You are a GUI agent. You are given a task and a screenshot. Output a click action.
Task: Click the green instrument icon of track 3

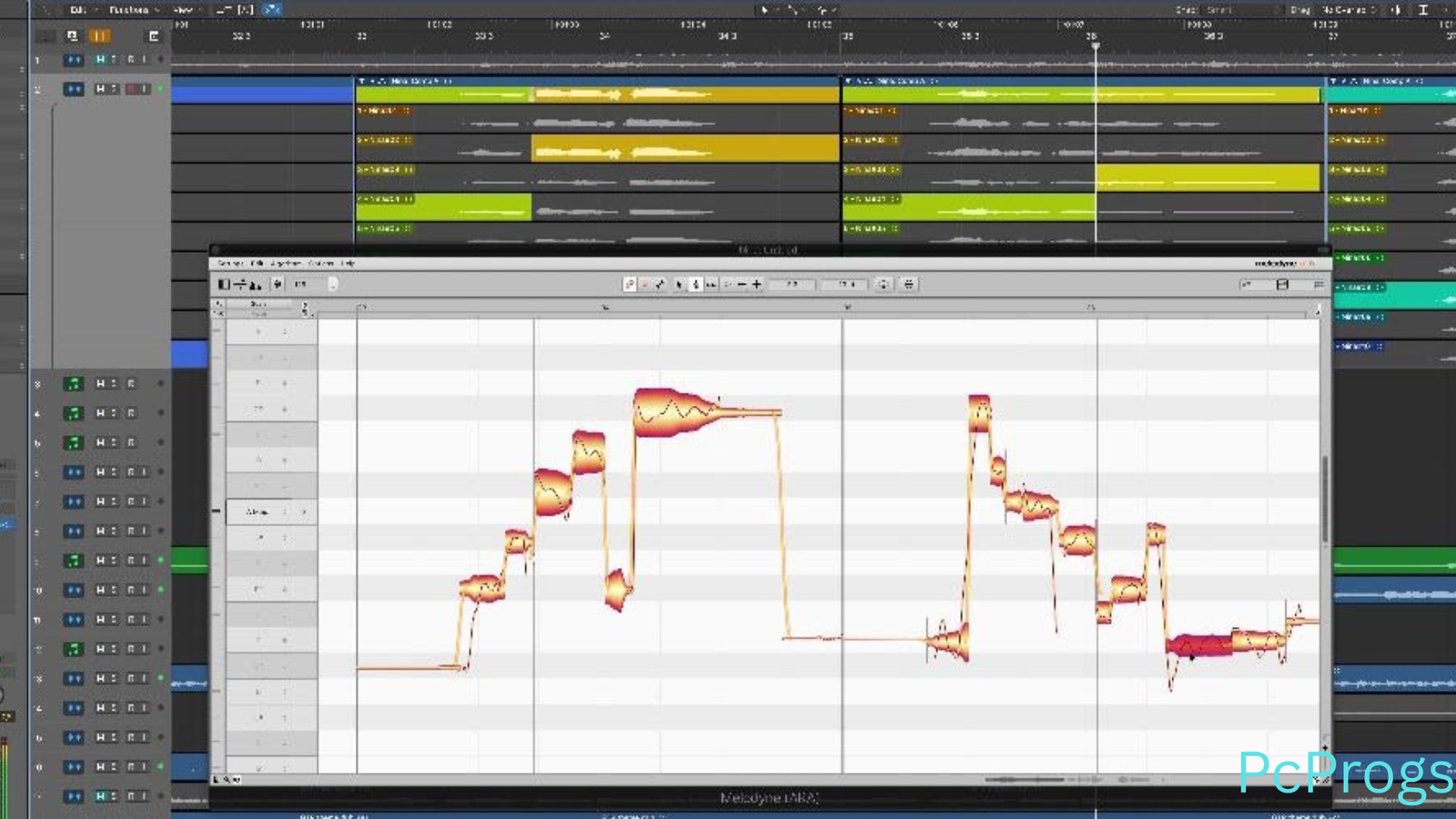[74, 384]
